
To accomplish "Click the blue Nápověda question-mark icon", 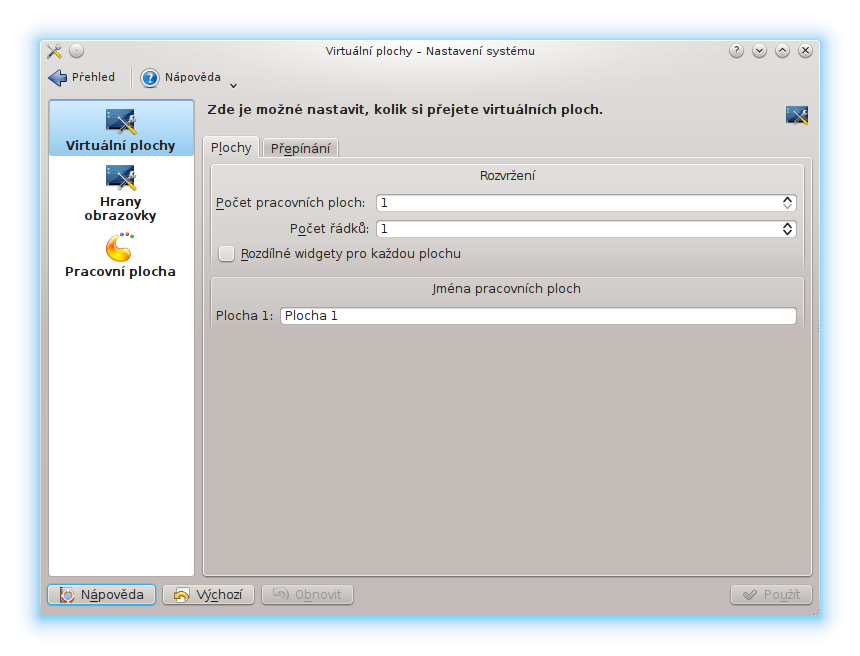I will [x=149, y=78].
